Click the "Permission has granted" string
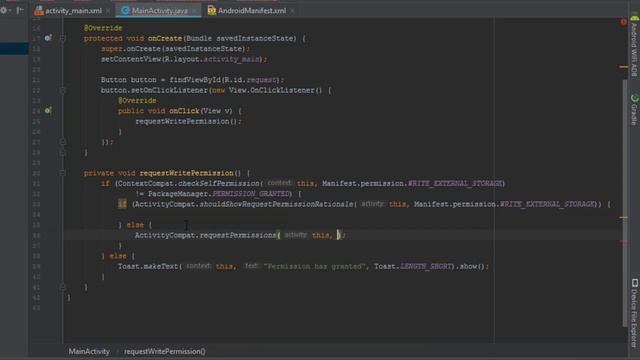 click(x=314, y=267)
